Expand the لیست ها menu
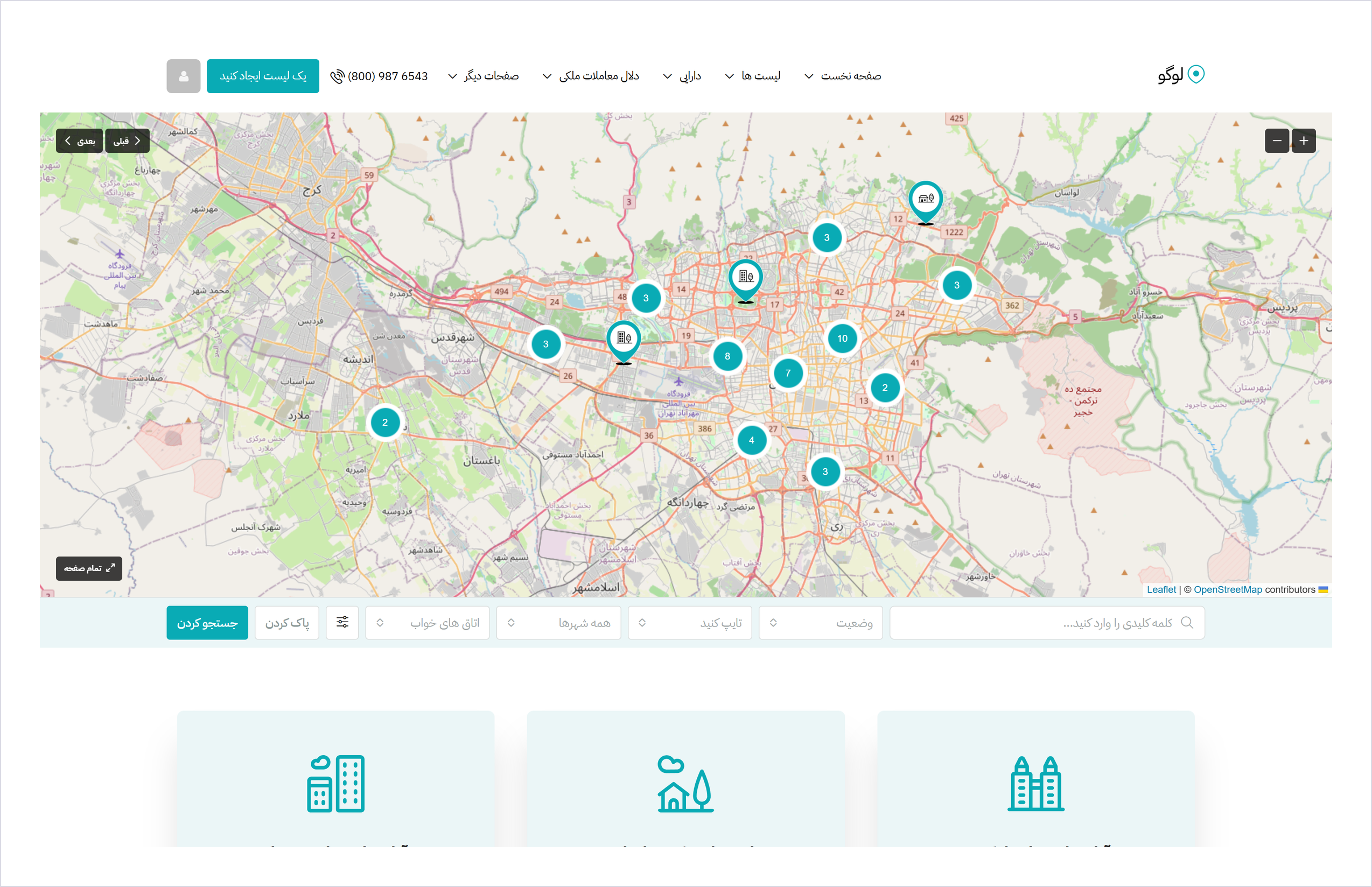The height and width of the screenshot is (887, 1372). tap(753, 76)
